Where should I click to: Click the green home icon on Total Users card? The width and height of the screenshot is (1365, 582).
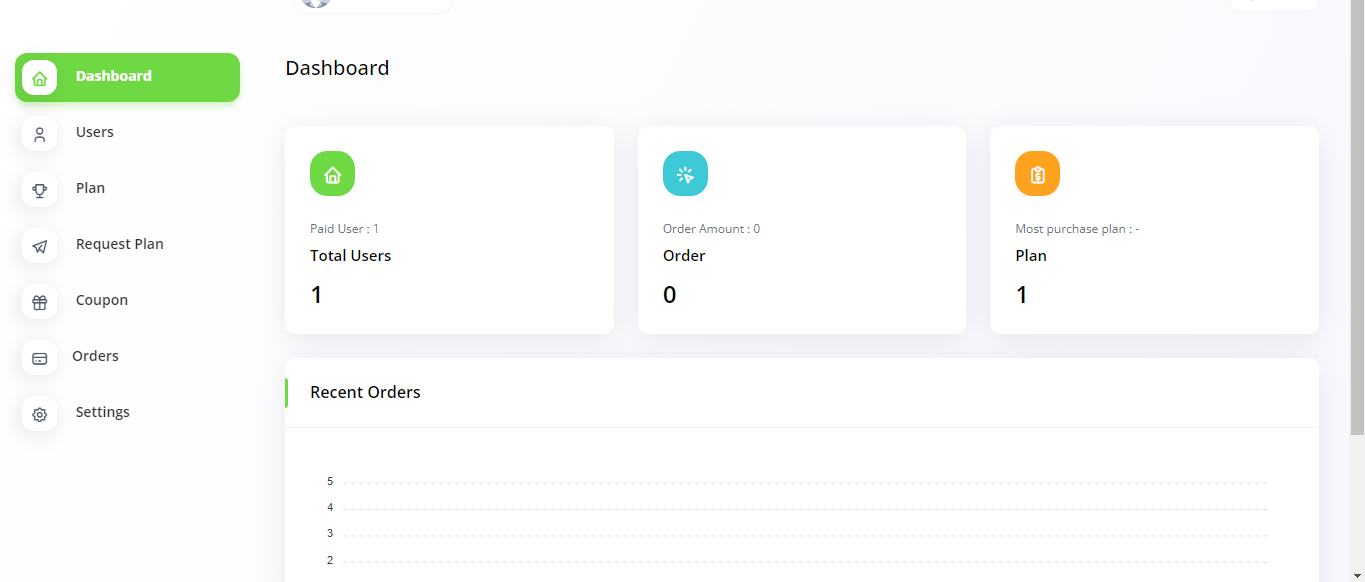332,173
